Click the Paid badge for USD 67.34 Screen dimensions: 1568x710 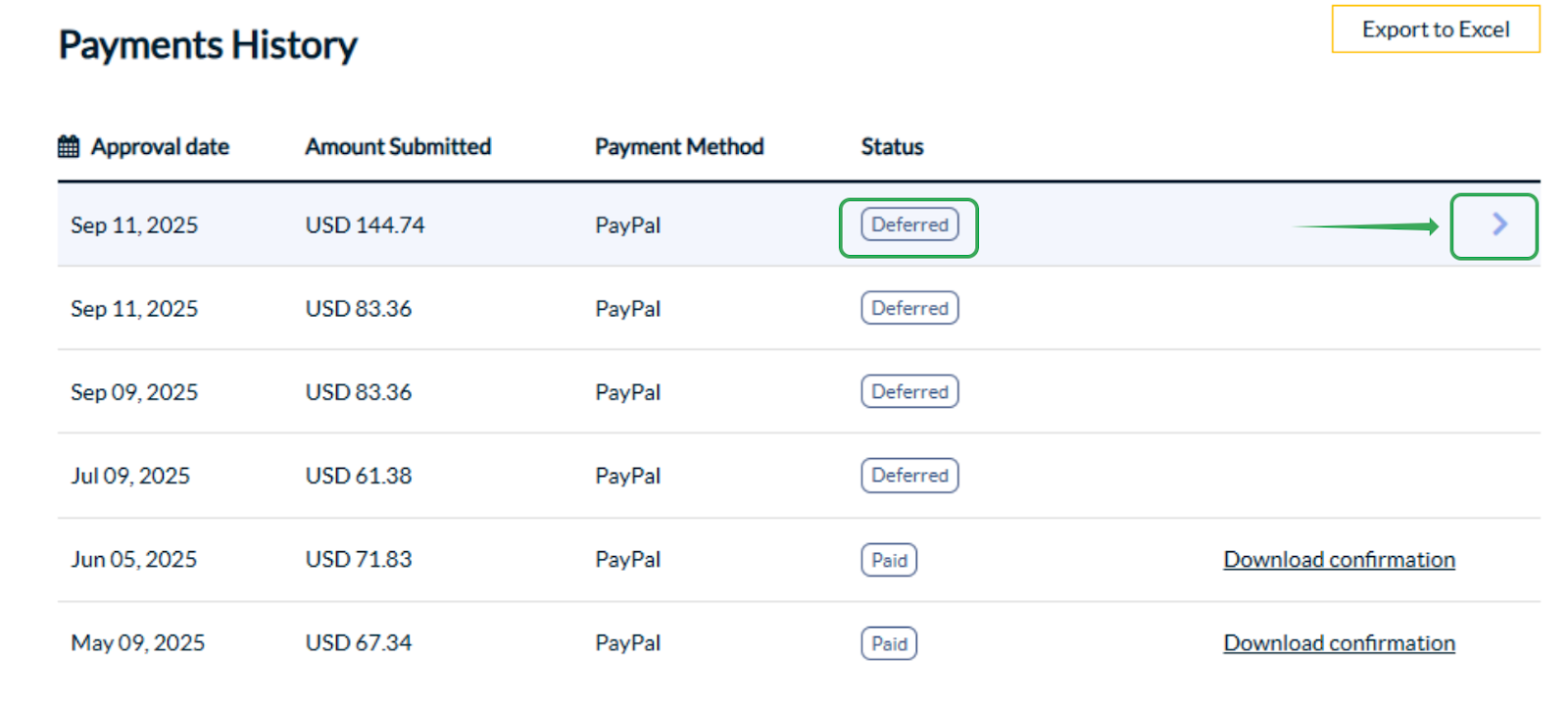coord(889,643)
